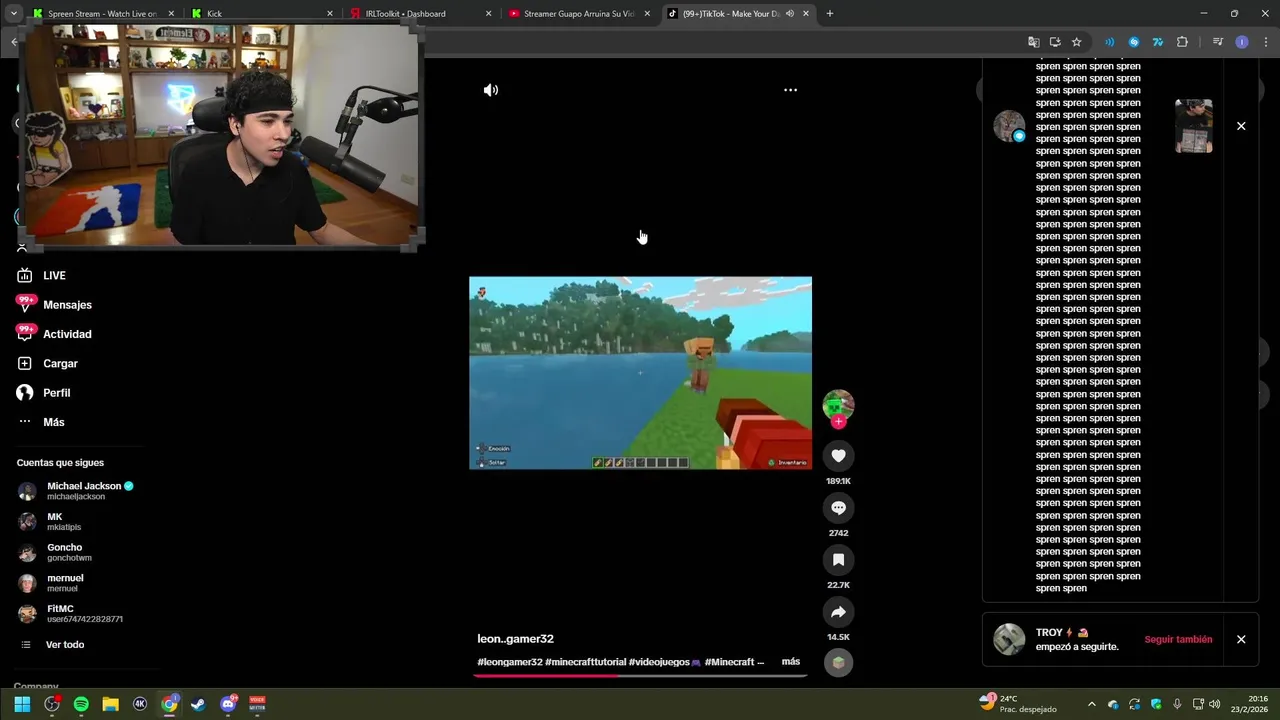Dismiss the TROY follow notification
The height and width of the screenshot is (720, 1280).
click(x=1241, y=639)
